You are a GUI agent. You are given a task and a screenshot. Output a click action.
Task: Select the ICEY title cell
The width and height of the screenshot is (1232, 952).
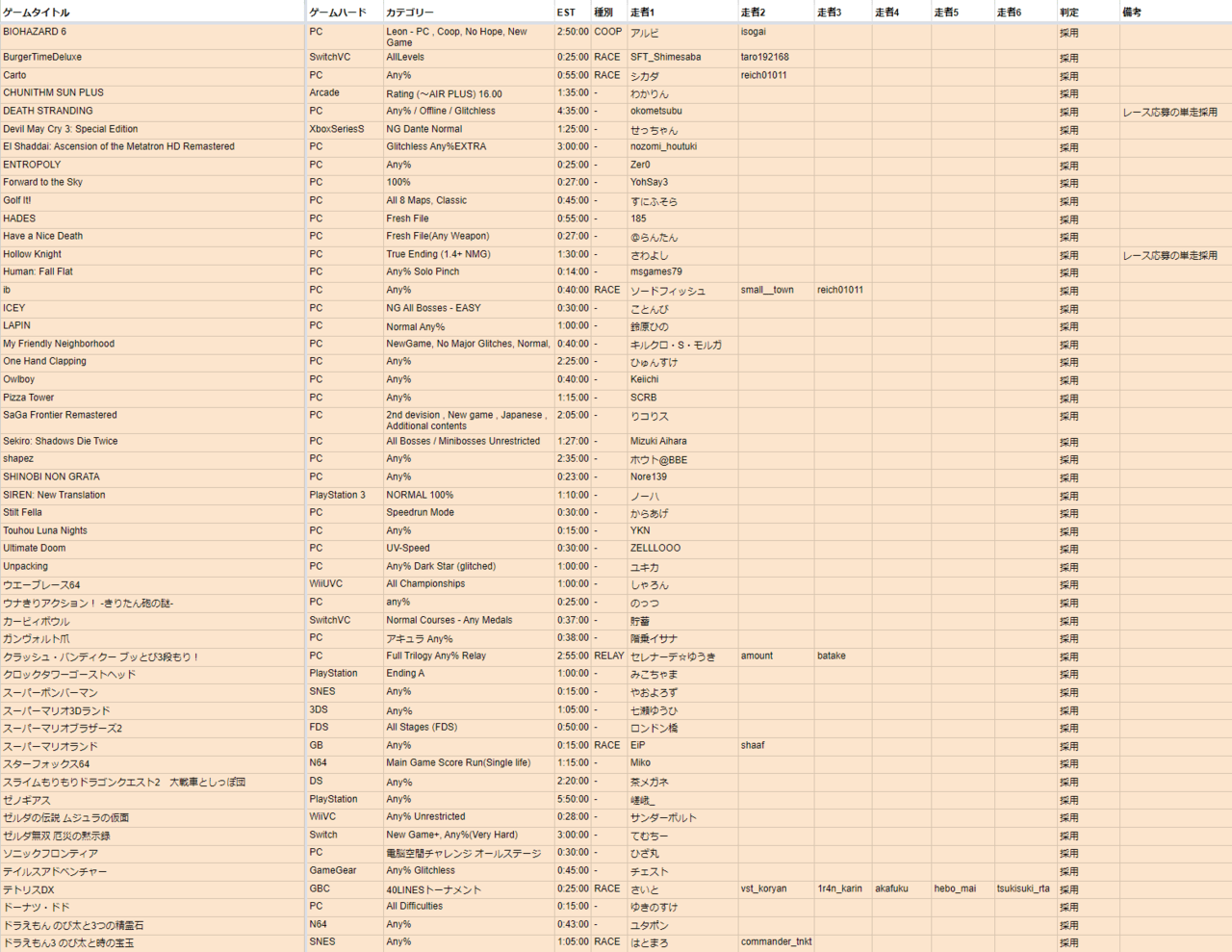pos(152,309)
